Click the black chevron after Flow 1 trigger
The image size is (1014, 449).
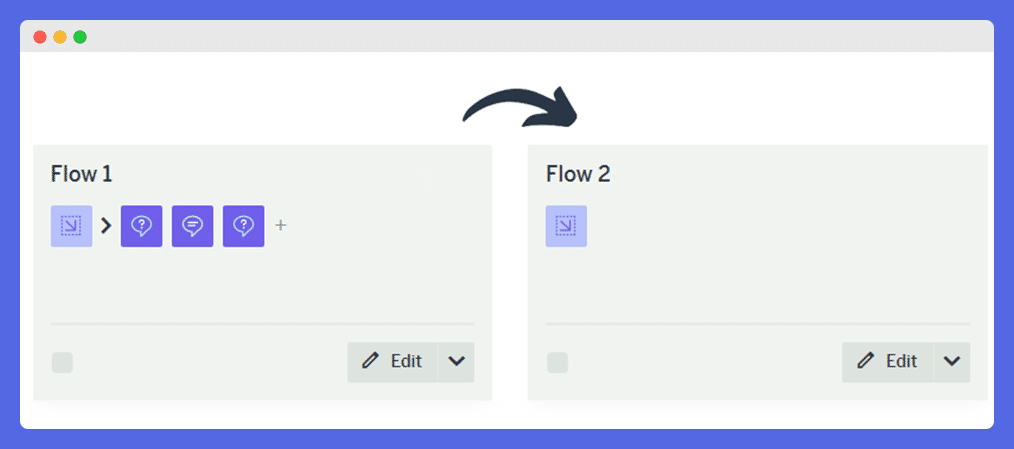coord(107,226)
